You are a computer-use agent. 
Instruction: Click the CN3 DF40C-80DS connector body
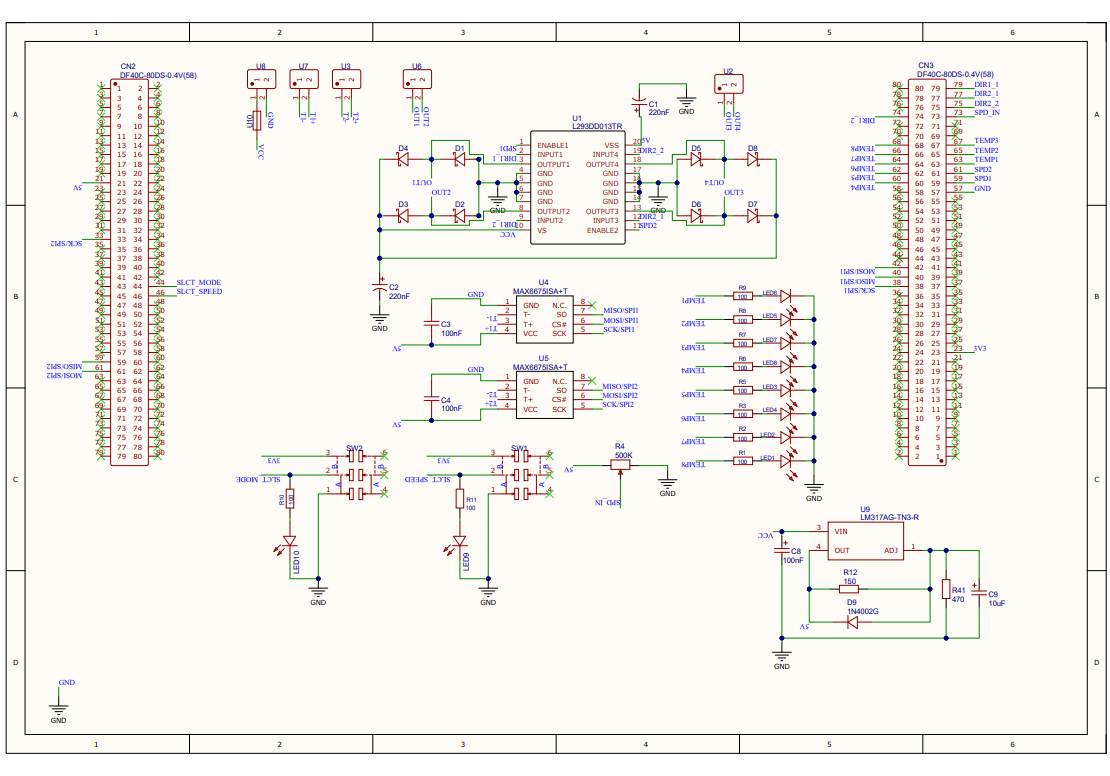pyautogui.click(x=927, y=271)
